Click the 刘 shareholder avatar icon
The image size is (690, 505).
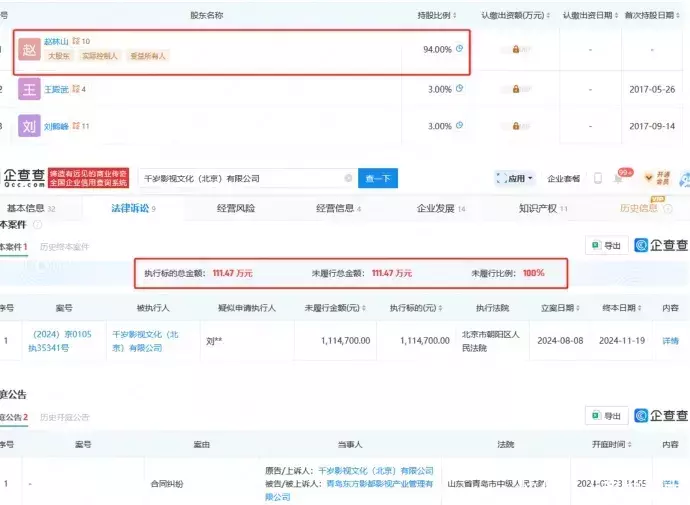(x=29, y=127)
